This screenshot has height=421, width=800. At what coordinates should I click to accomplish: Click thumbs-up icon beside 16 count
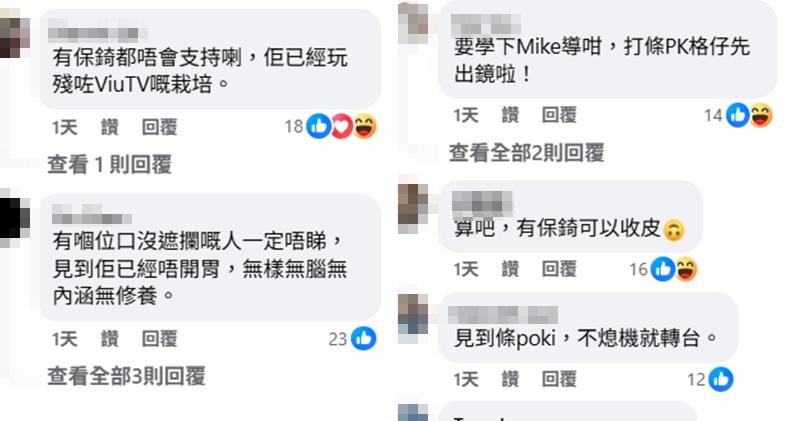pyautogui.click(x=663, y=269)
